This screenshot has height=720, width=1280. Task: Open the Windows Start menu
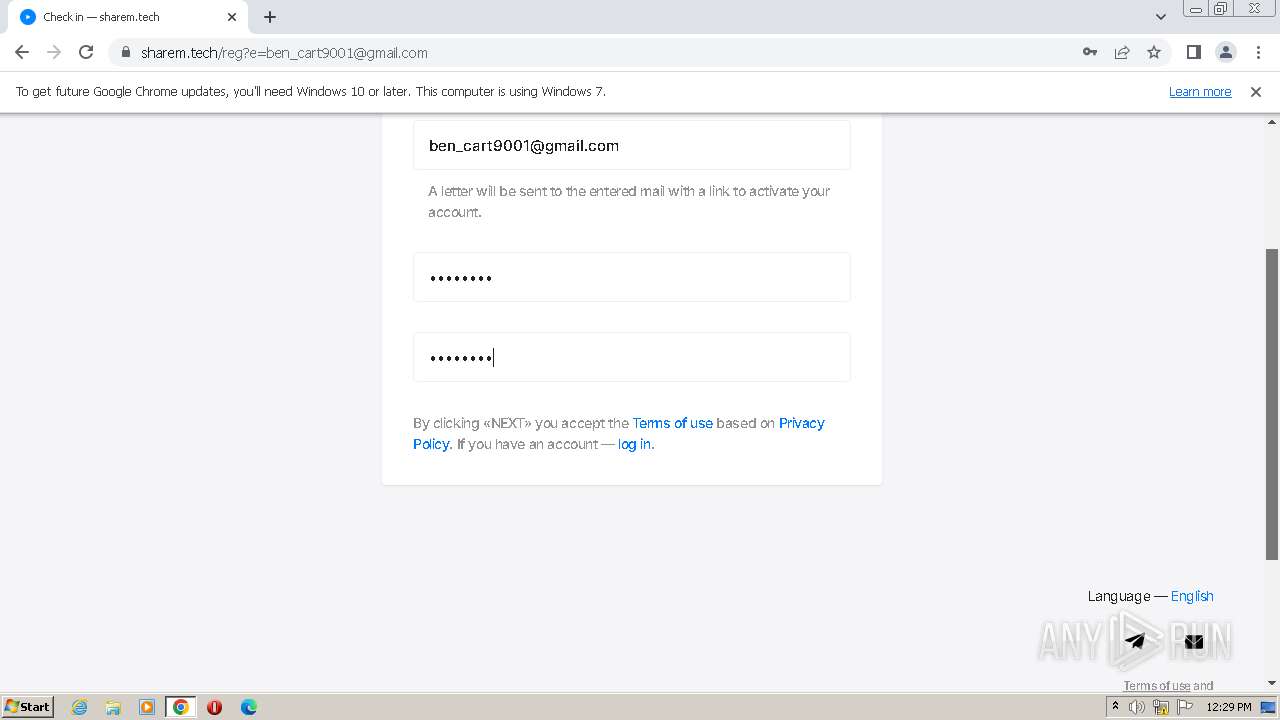coord(27,706)
